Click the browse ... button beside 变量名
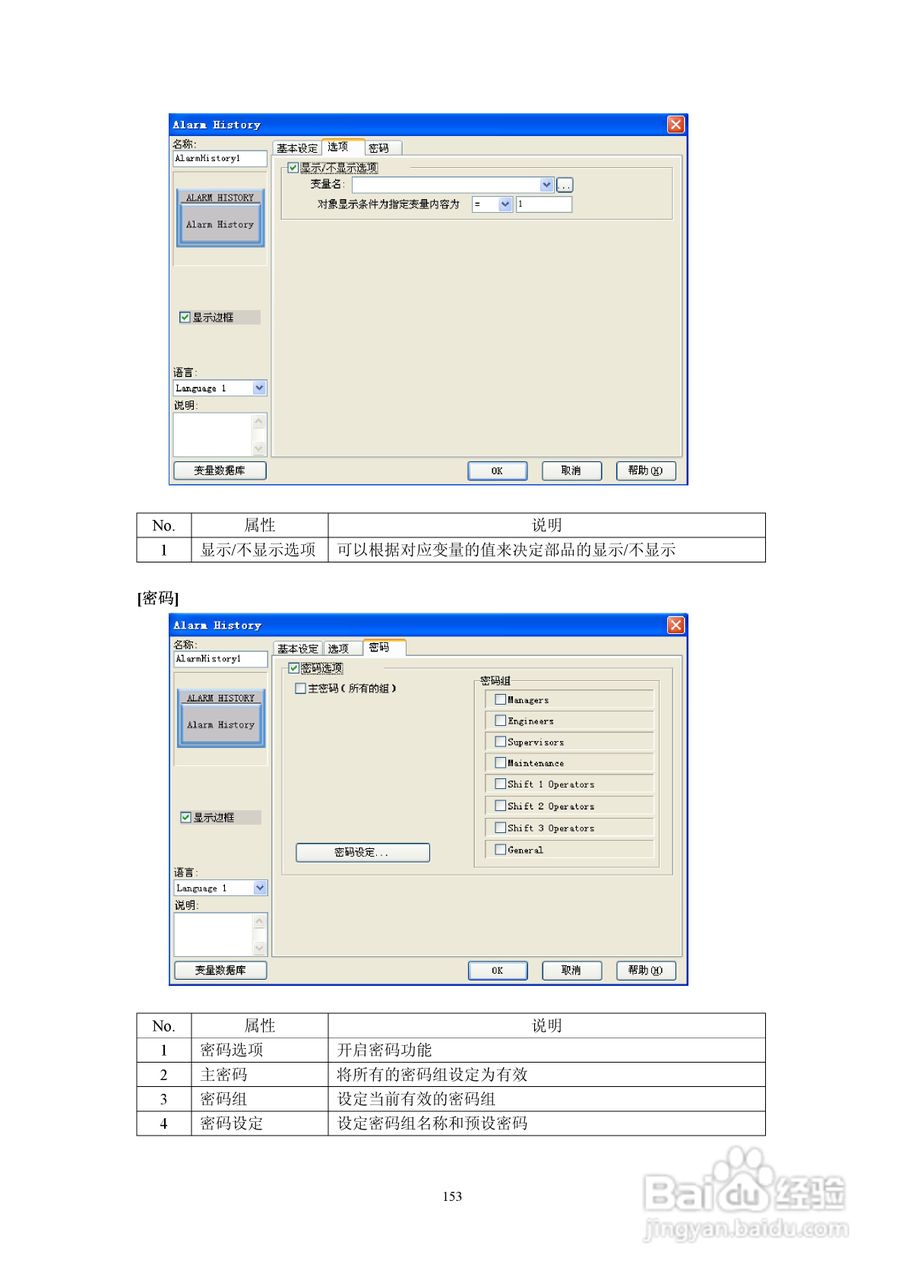This screenshot has height=1280, width=905. pyautogui.click(x=564, y=184)
